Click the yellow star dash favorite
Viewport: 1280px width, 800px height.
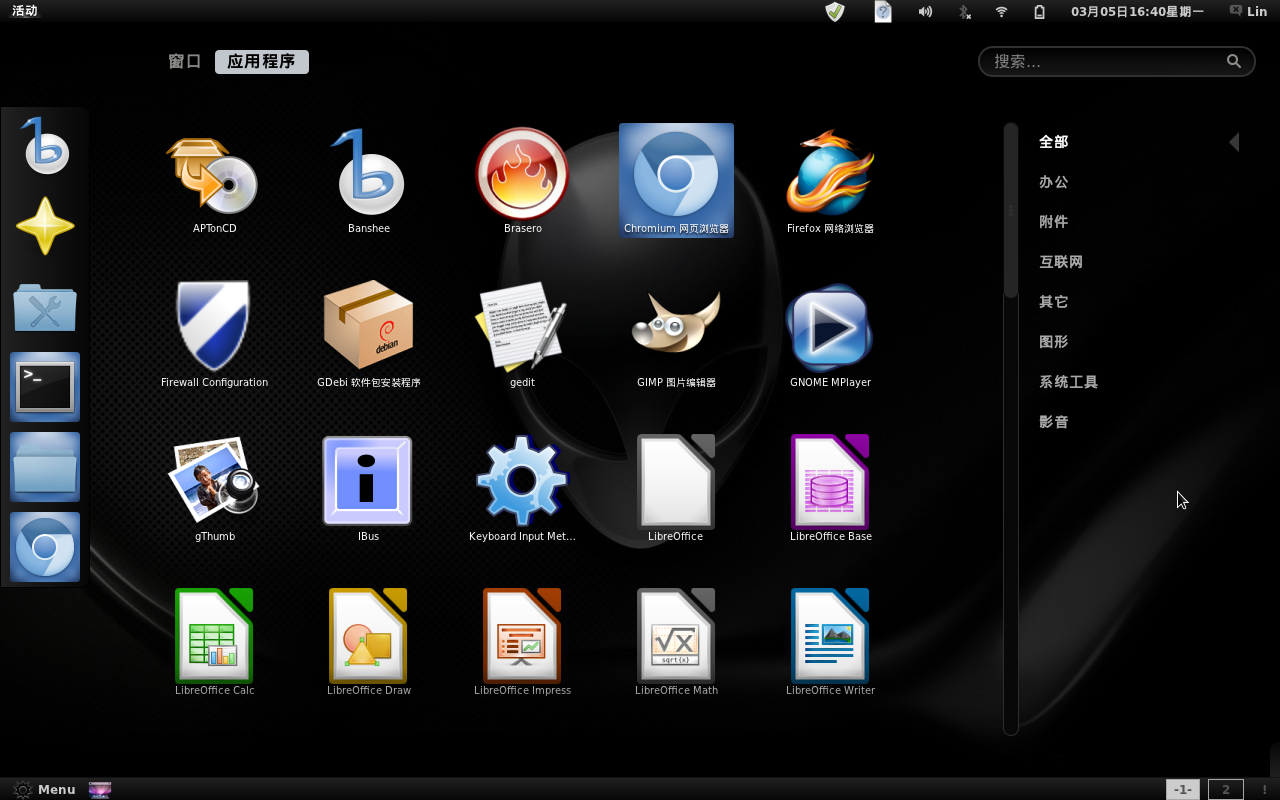tap(45, 226)
